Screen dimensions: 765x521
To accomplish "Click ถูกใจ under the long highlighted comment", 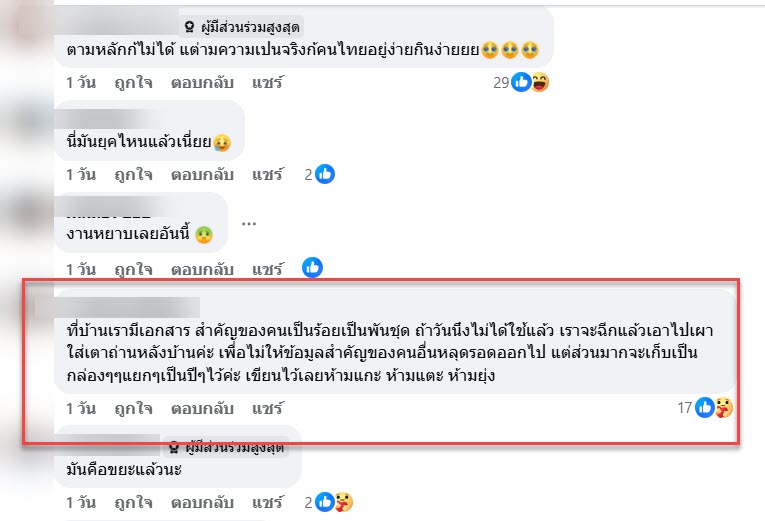I will (x=133, y=408).
